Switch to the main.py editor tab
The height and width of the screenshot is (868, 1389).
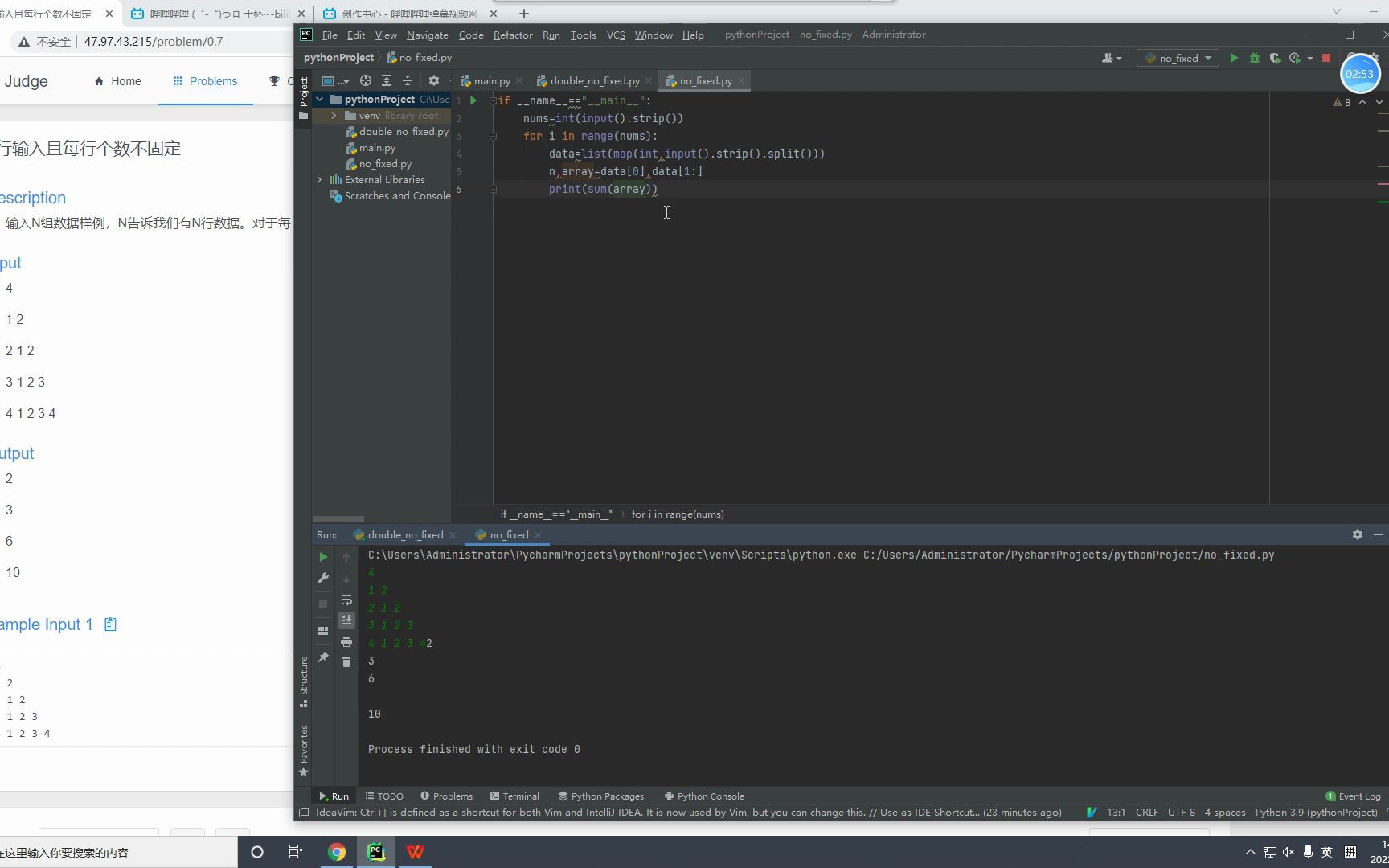click(490, 80)
